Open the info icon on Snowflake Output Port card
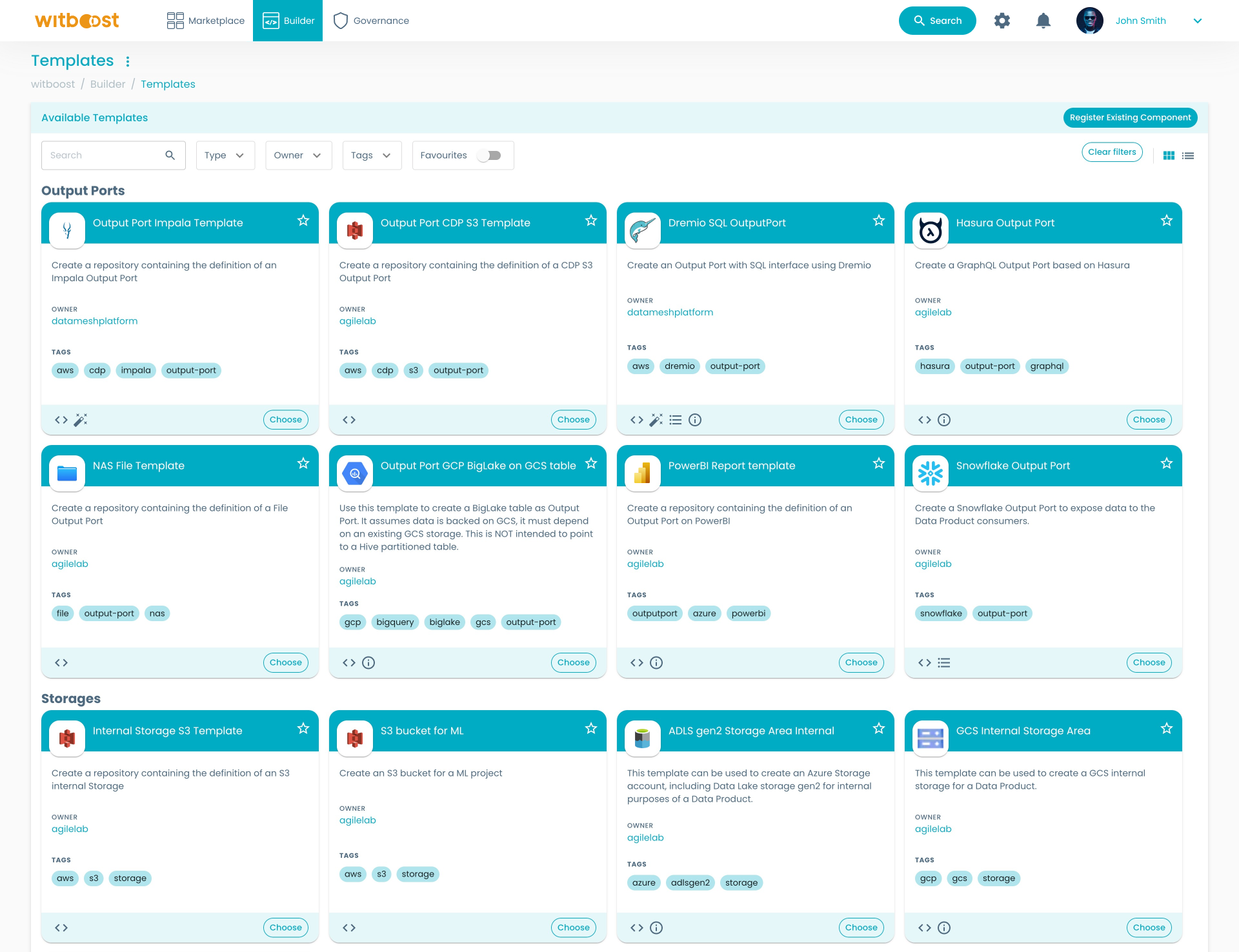The height and width of the screenshot is (952, 1239). tap(944, 662)
